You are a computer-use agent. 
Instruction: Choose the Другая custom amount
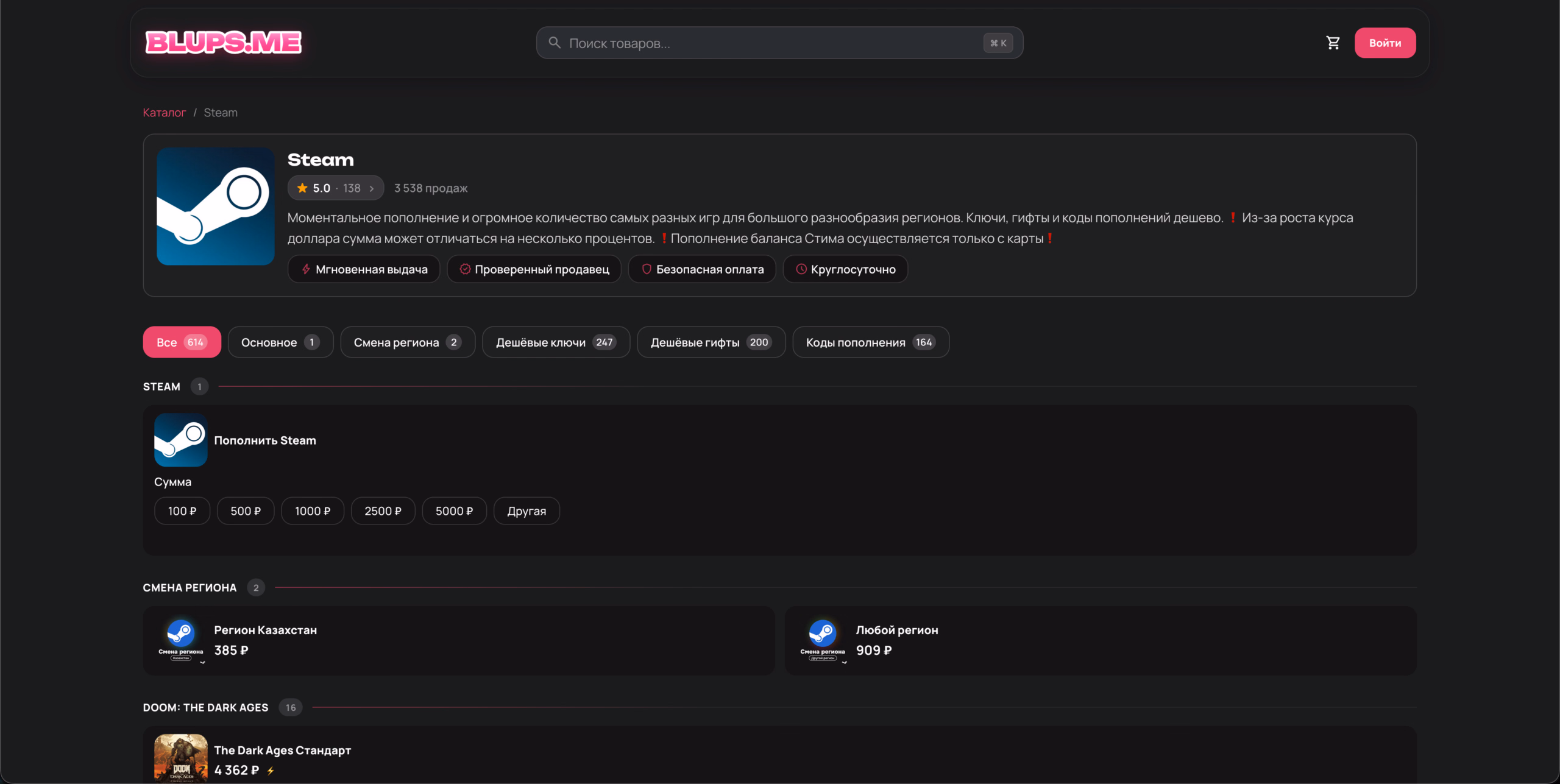[526, 510]
